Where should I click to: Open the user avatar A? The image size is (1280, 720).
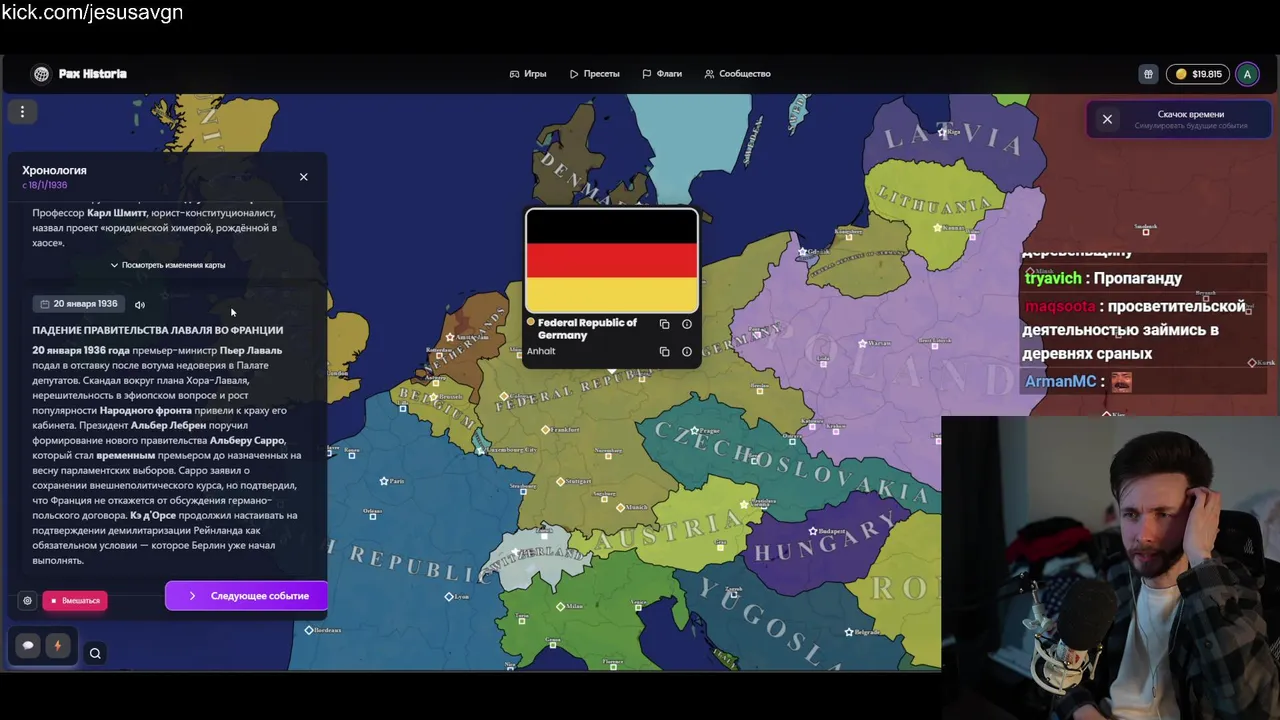[x=1247, y=74]
